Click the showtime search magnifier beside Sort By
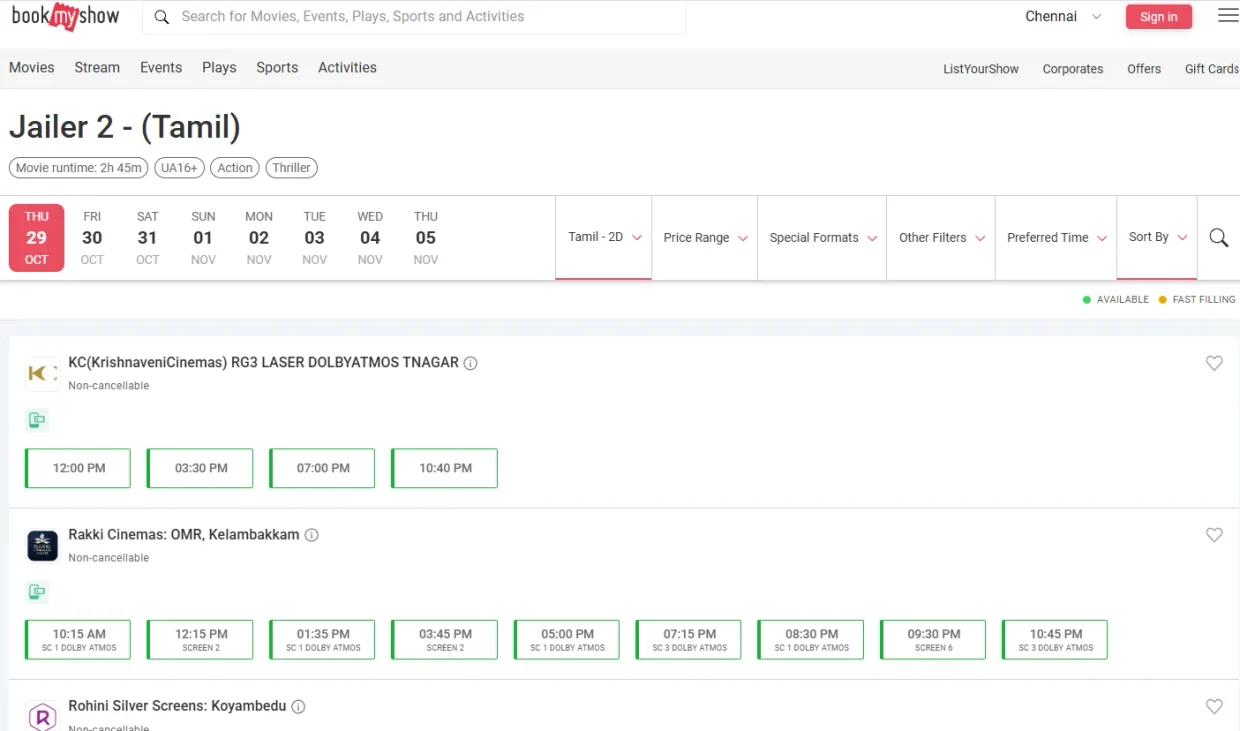 tap(1219, 238)
